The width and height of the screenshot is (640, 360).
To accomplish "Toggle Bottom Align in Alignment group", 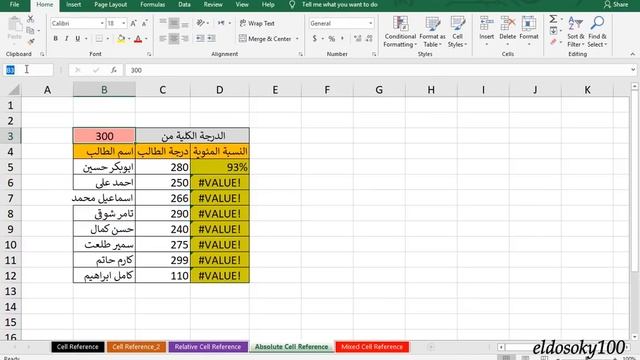I will click(x=185, y=23).
